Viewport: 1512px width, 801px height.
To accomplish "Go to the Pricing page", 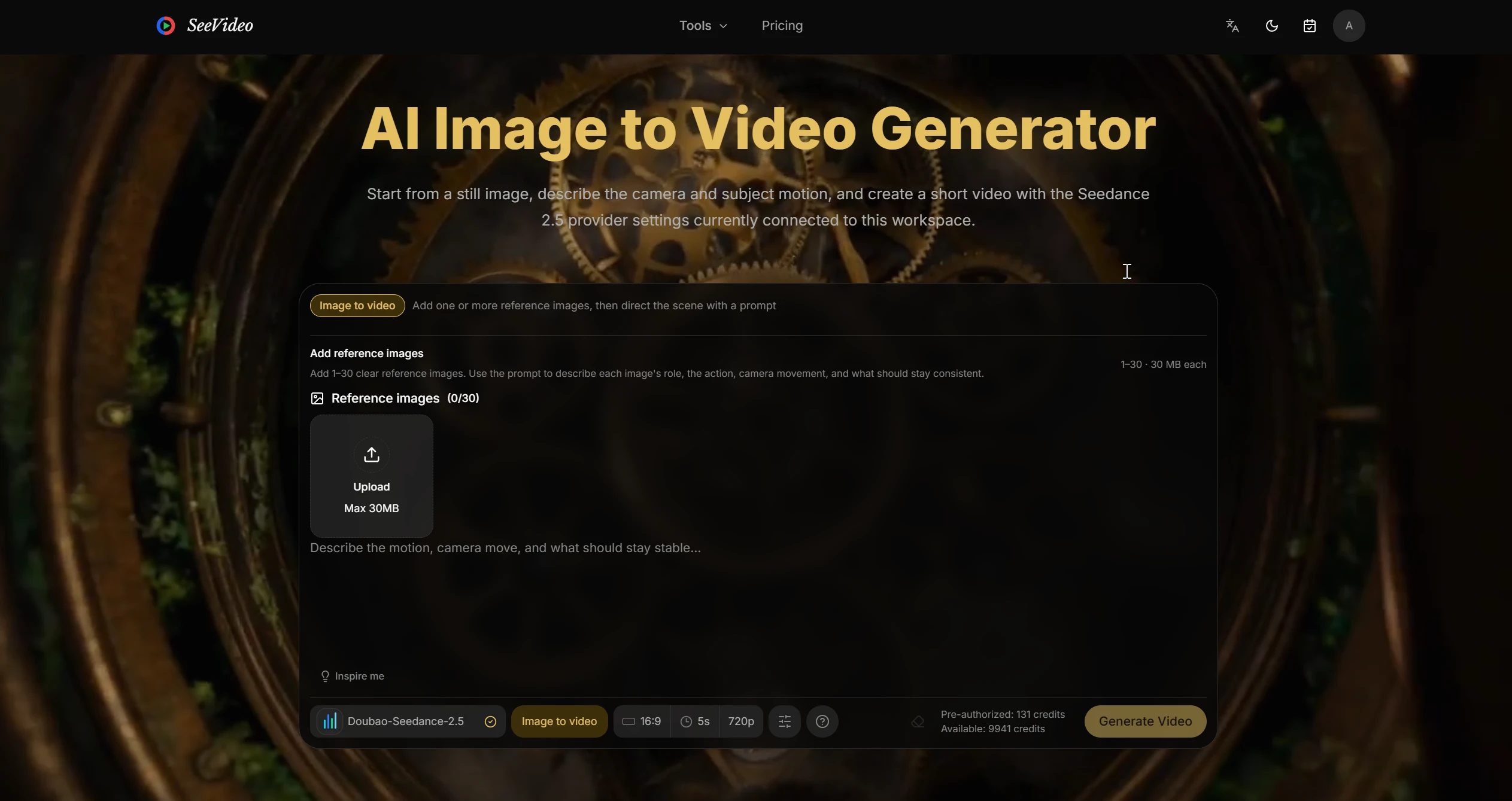I will pyautogui.click(x=782, y=26).
